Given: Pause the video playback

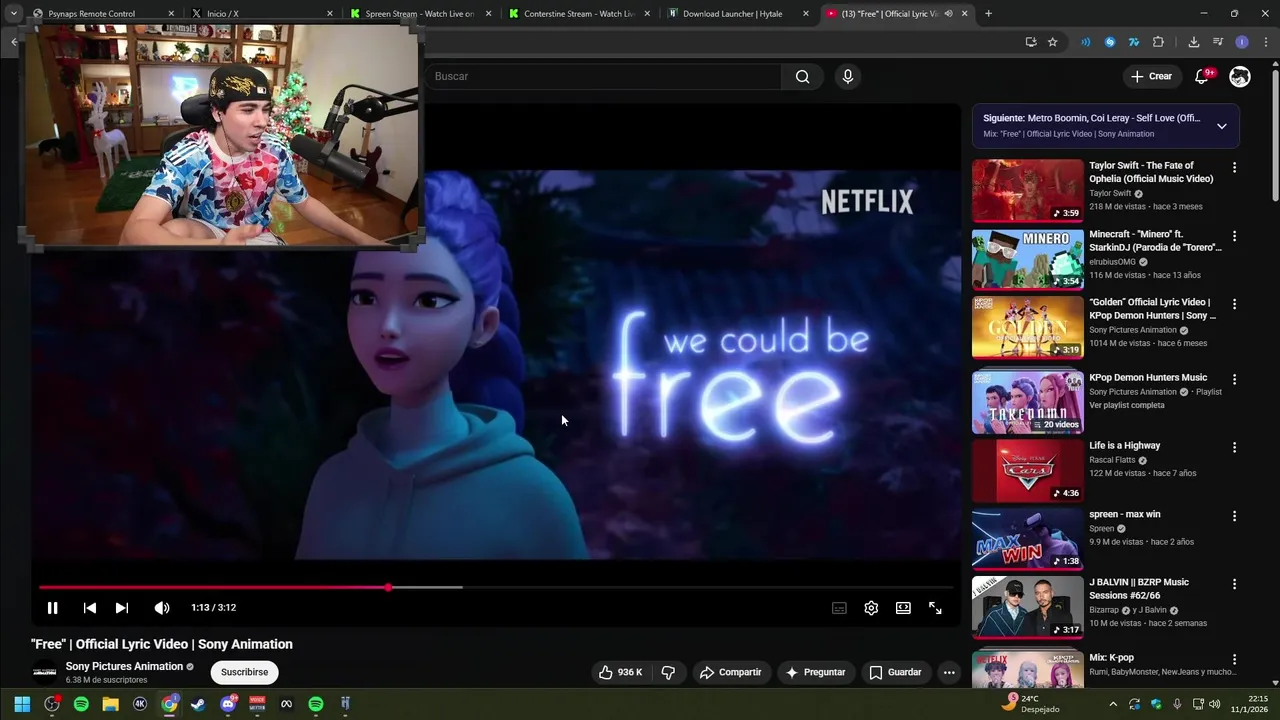Looking at the screenshot, I should pyautogui.click(x=53, y=608).
